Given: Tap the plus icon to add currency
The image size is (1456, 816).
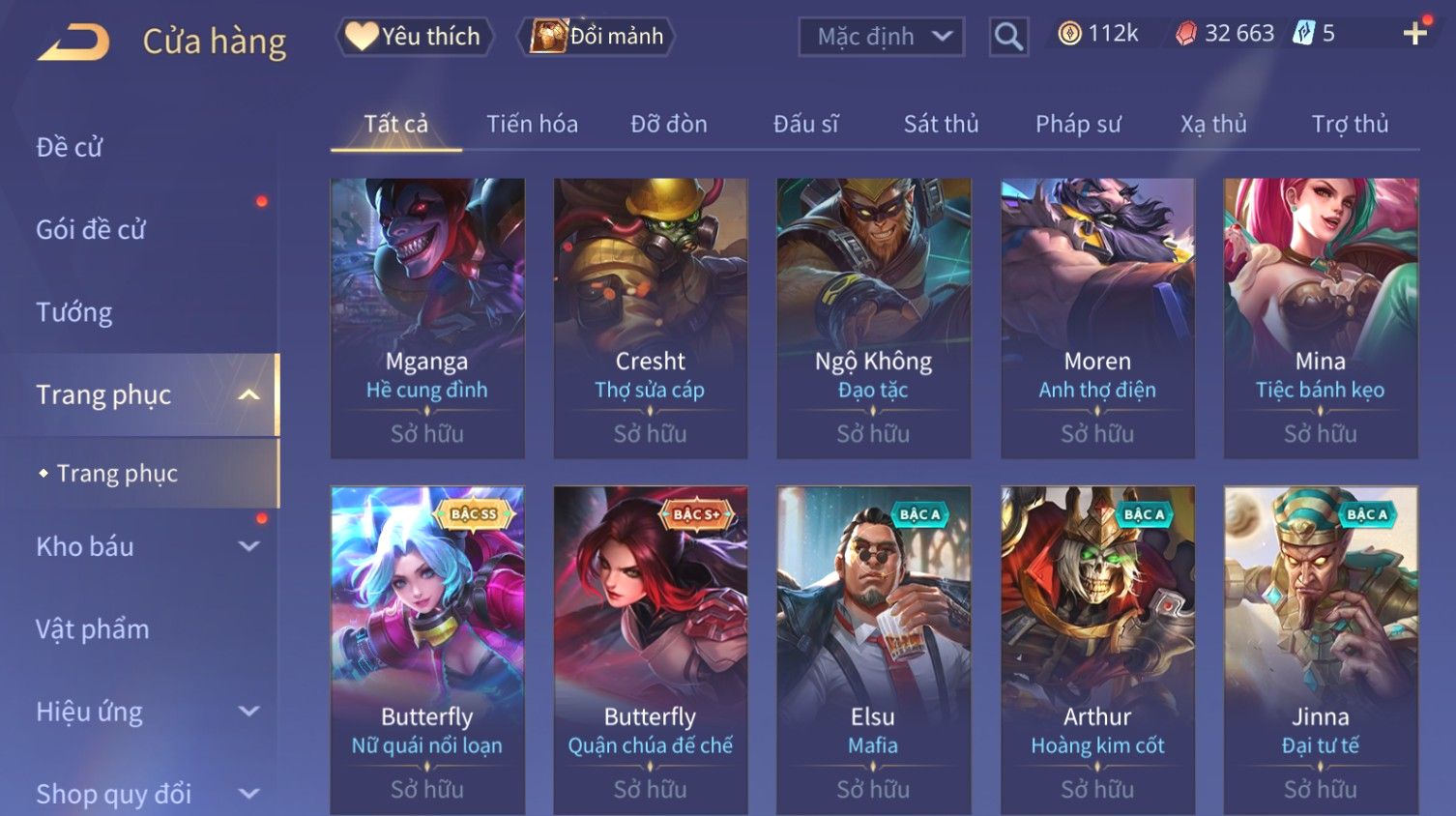Looking at the screenshot, I should (1415, 34).
